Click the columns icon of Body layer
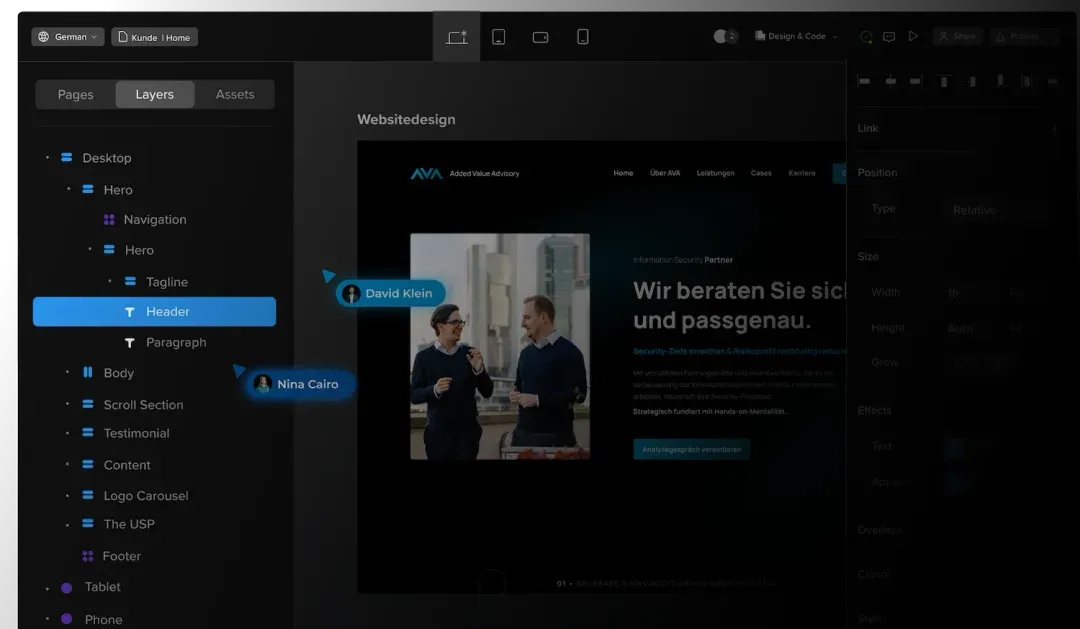1080x629 pixels. point(87,372)
